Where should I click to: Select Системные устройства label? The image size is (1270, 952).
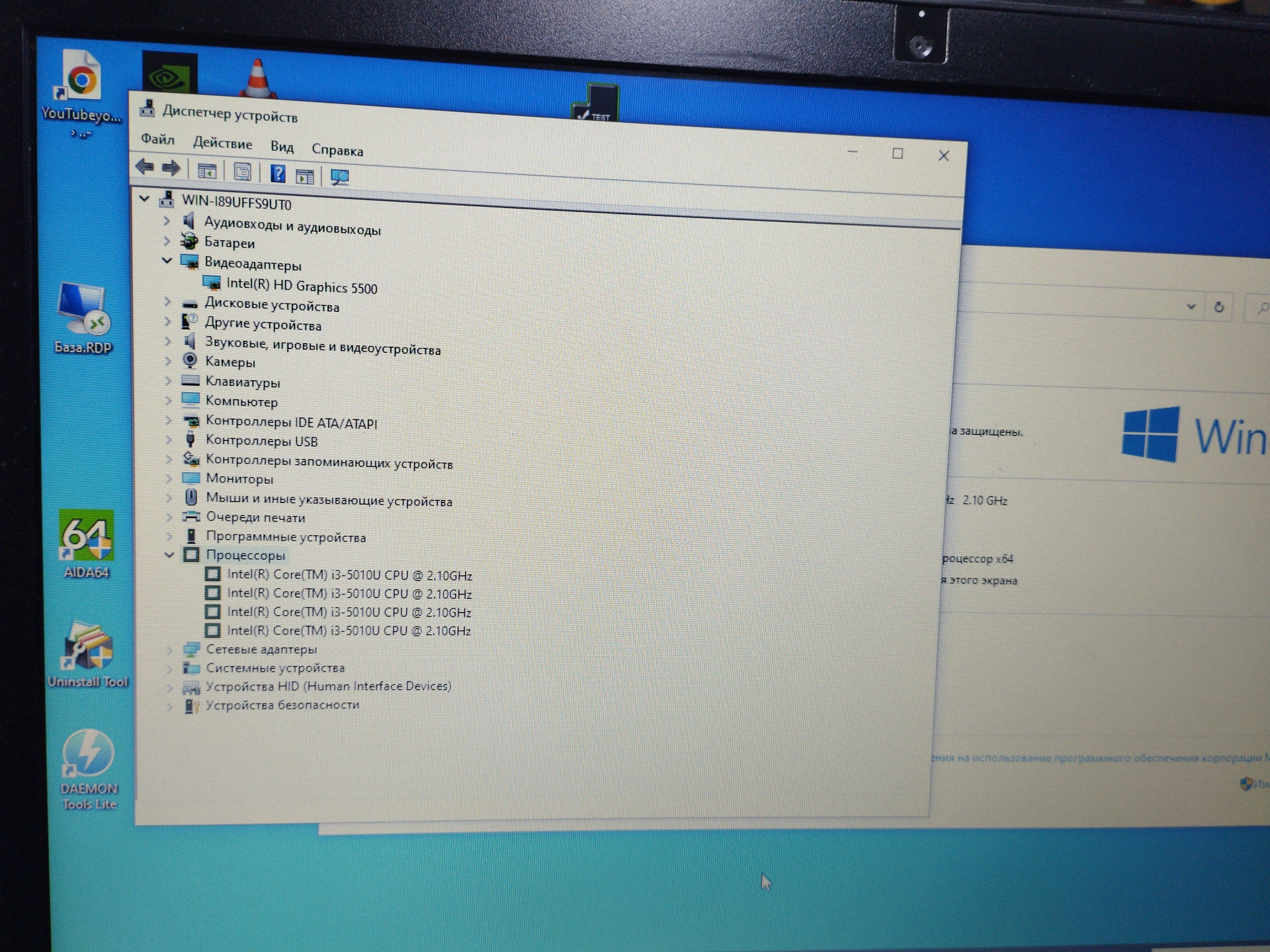coord(275,668)
